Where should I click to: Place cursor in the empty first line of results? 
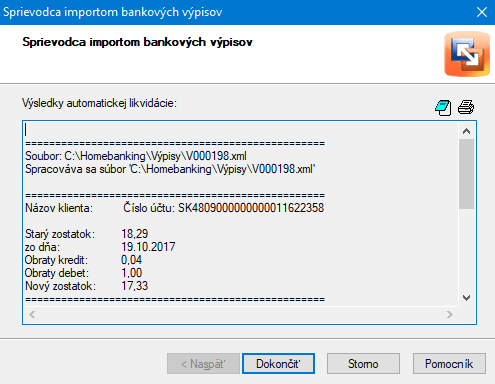click(242, 130)
